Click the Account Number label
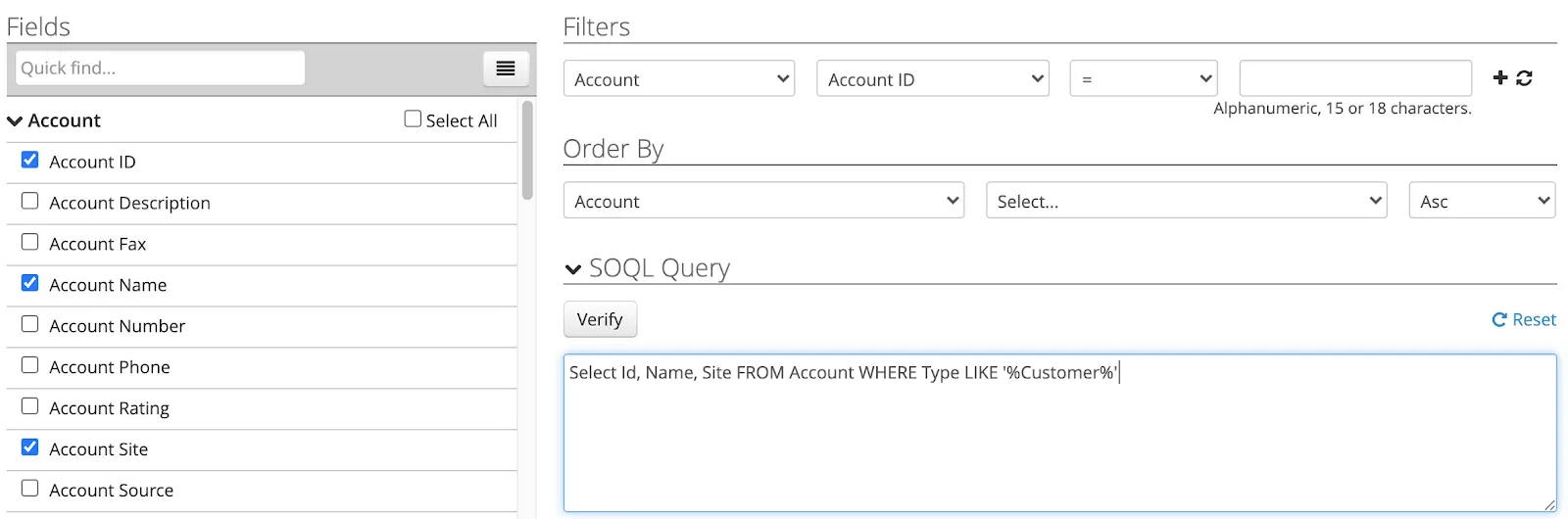1568x519 pixels. 118,326
